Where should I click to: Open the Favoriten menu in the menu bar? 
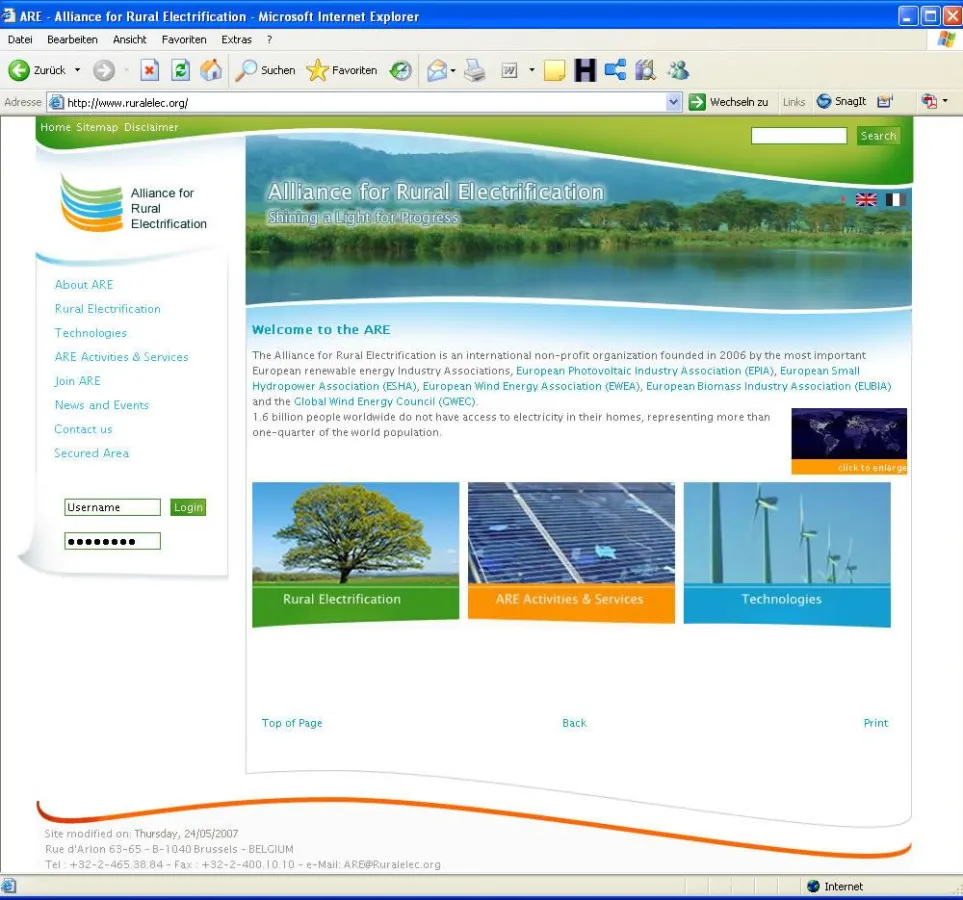click(184, 39)
